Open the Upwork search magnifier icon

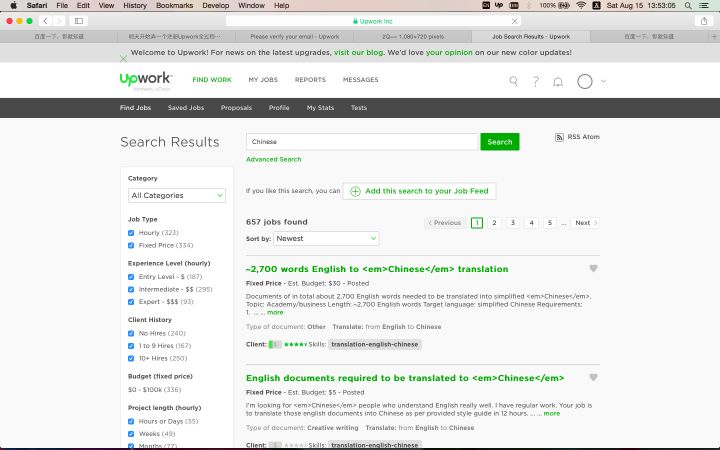pyautogui.click(x=513, y=81)
